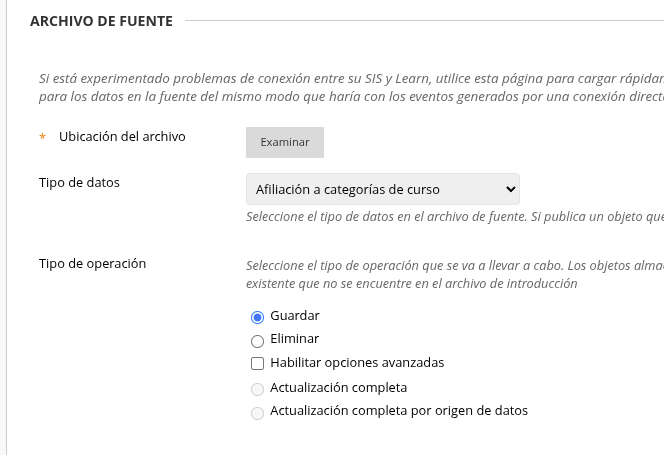
Task: Click the Examinar file browse button
Action: click(285, 142)
